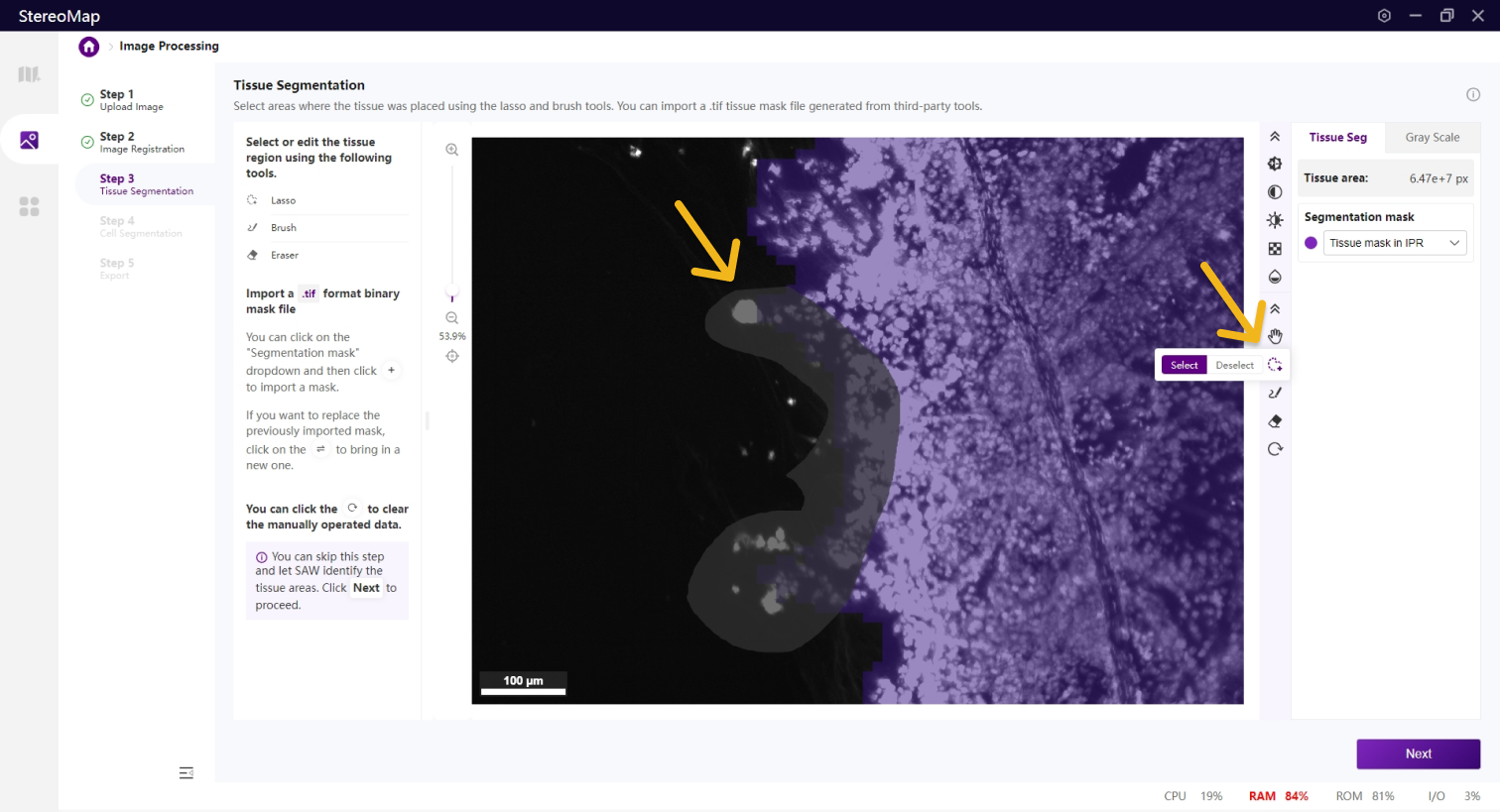Select the Lasso tool in right toolbar
Viewport: 1500px width, 812px height.
click(1275, 365)
